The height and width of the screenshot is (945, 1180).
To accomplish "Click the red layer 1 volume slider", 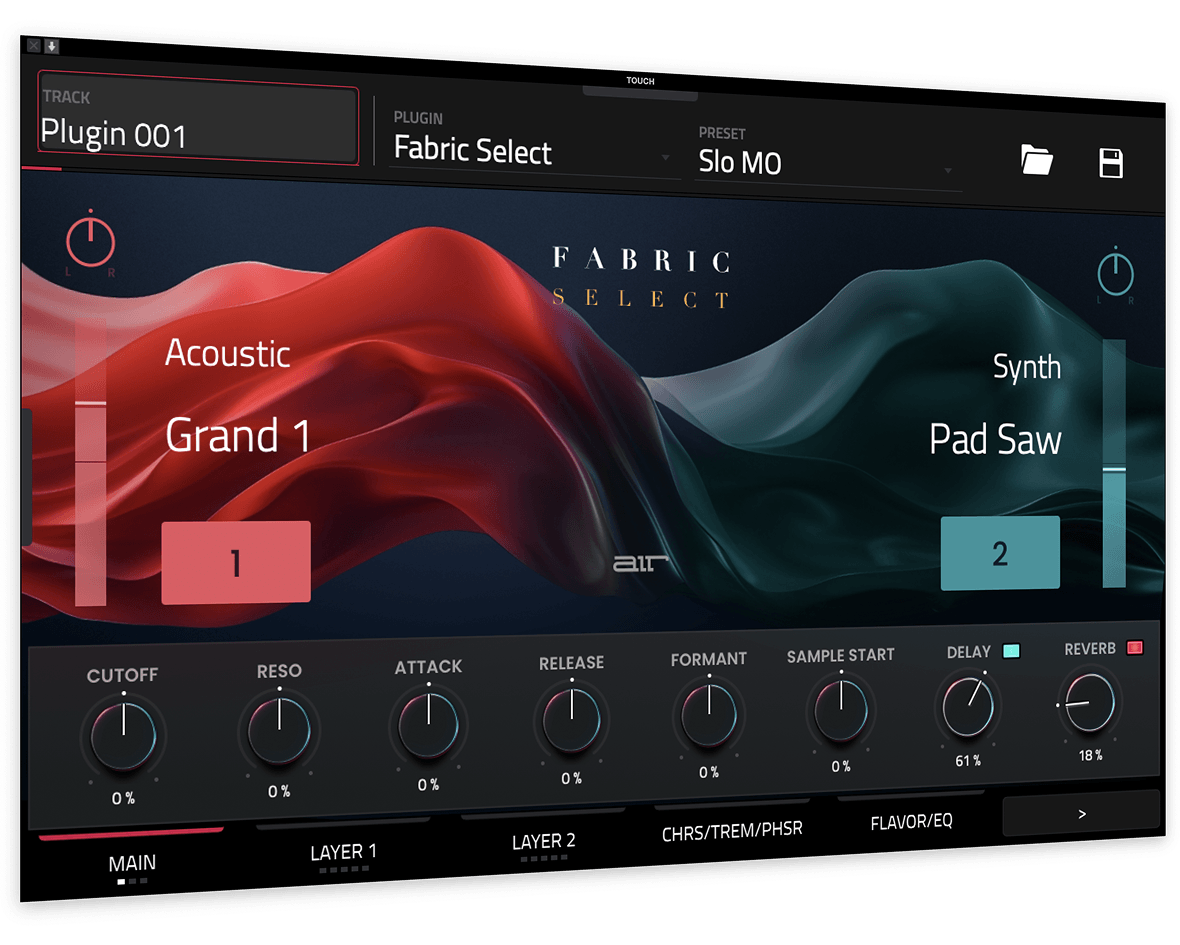I will tap(91, 462).
